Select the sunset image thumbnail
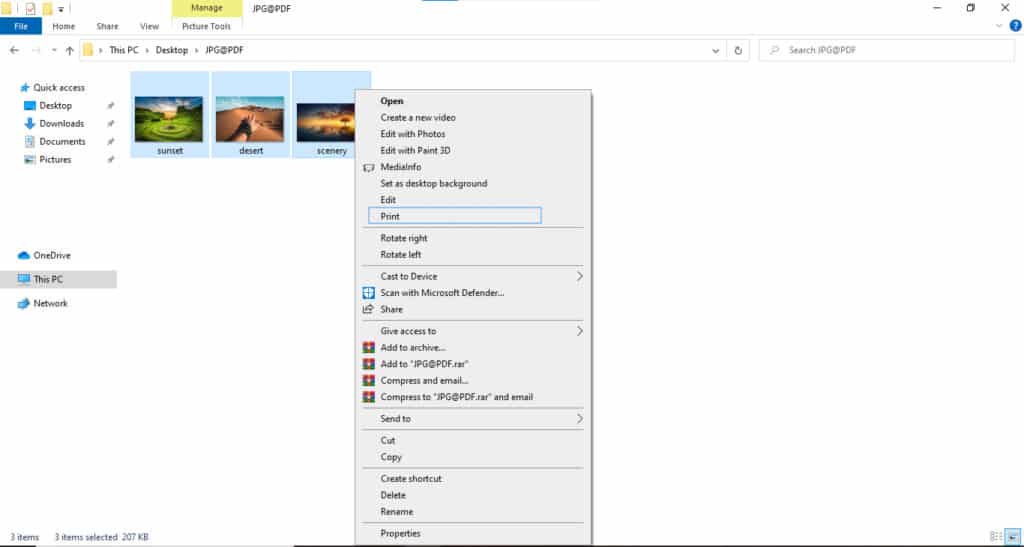 [169, 119]
